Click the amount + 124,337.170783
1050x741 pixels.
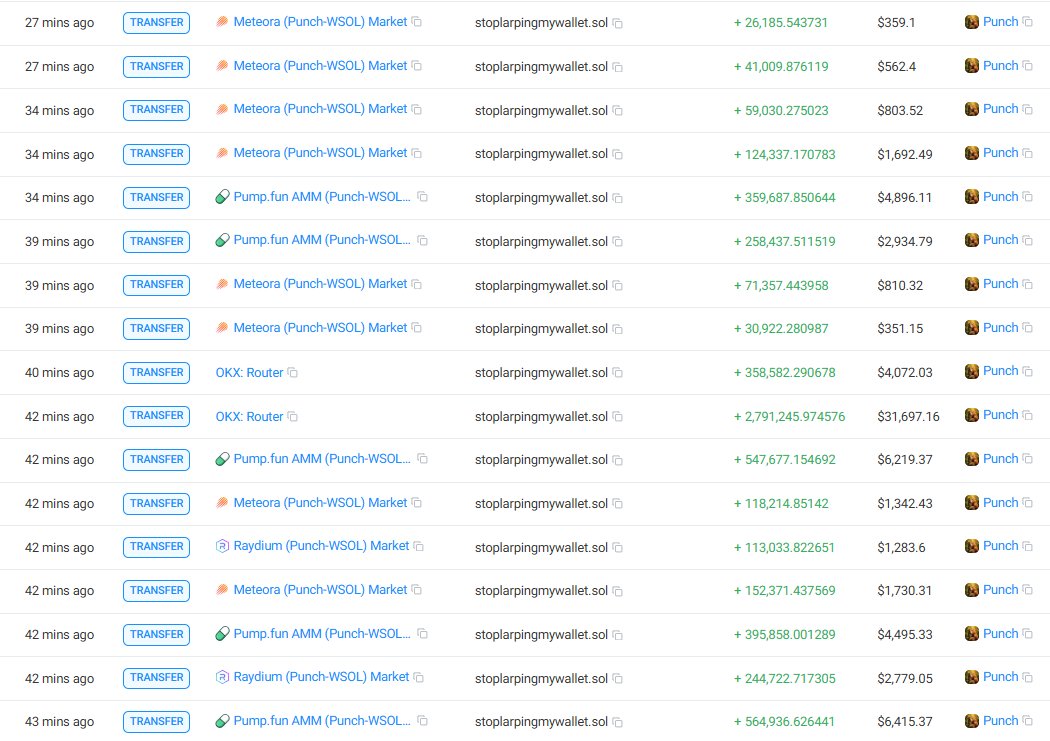785,154
